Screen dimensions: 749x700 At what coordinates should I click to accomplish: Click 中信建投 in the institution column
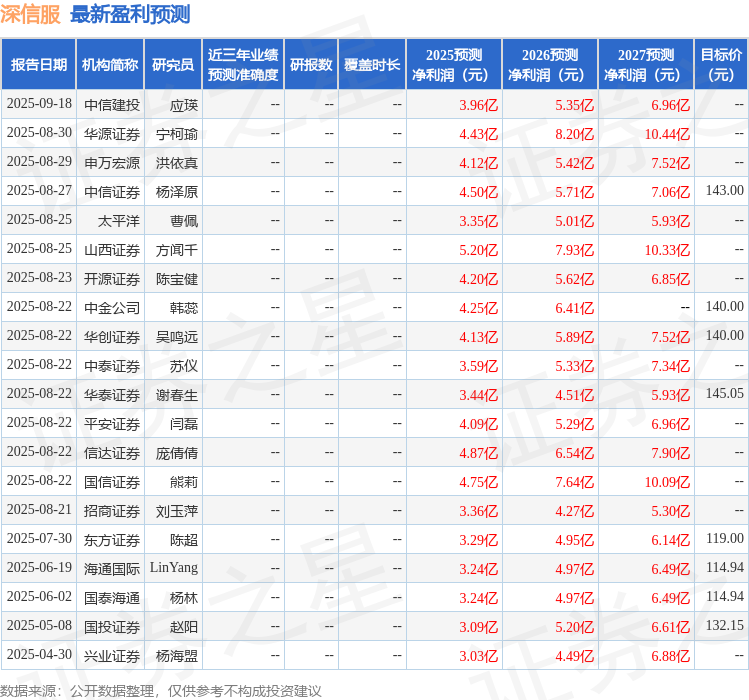pos(112,105)
